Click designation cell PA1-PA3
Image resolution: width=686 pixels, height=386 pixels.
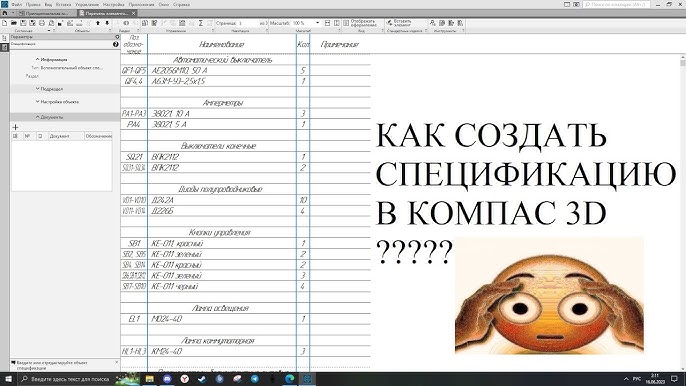134,114
